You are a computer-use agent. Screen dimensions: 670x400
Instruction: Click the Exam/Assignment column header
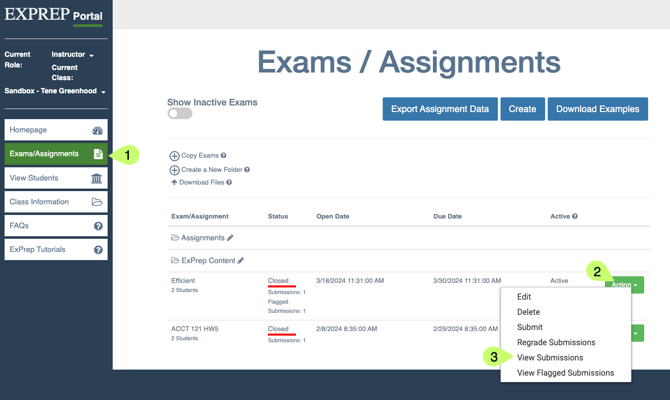pos(200,217)
